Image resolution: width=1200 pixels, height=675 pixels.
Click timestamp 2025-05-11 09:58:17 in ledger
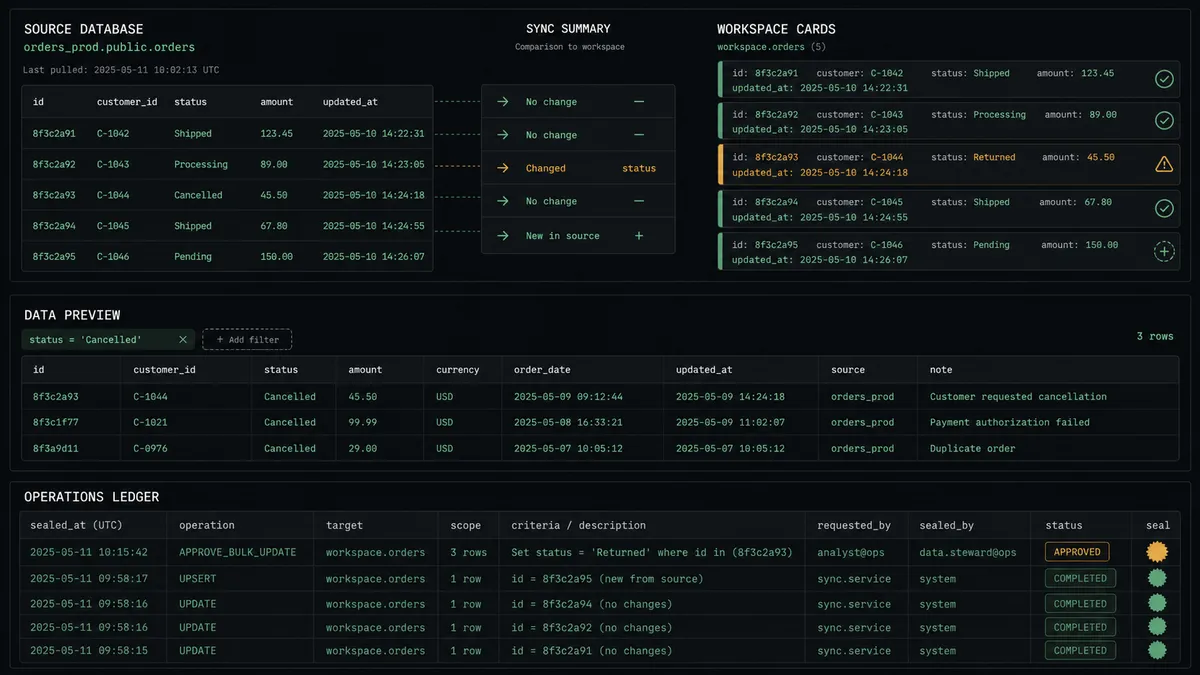(89, 578)
